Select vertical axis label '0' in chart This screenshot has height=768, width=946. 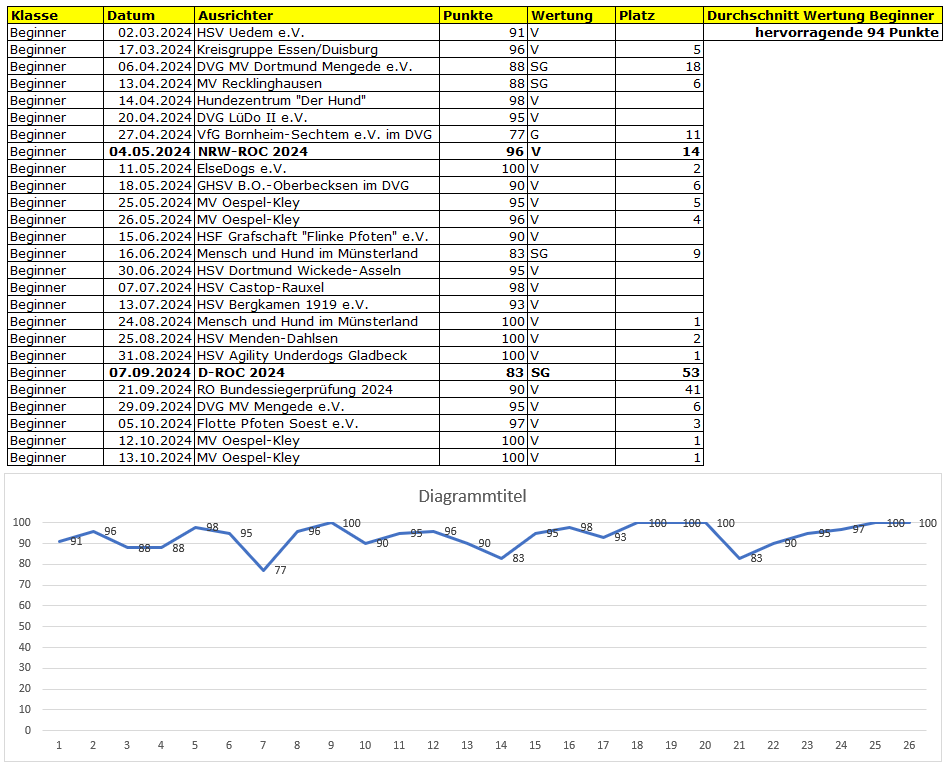[28, 731]
